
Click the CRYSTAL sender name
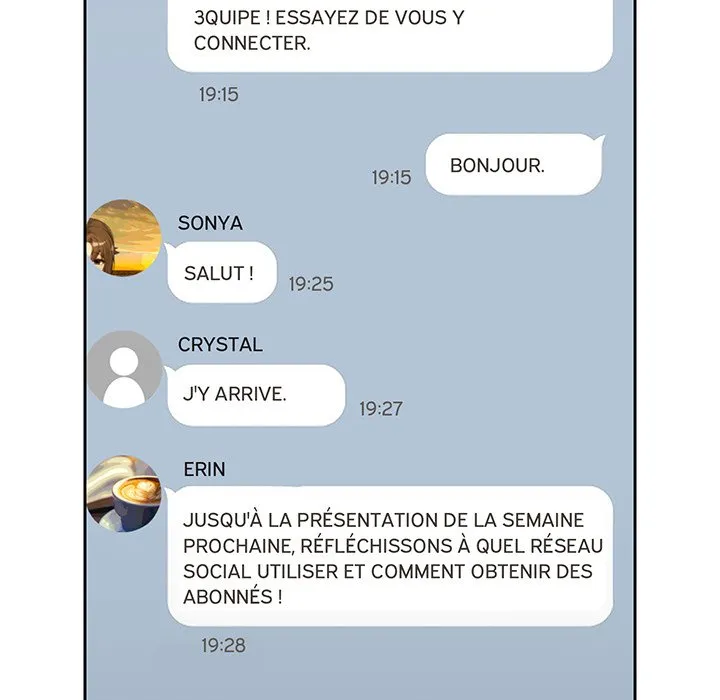pyautogui.click(x=220, y=344)
